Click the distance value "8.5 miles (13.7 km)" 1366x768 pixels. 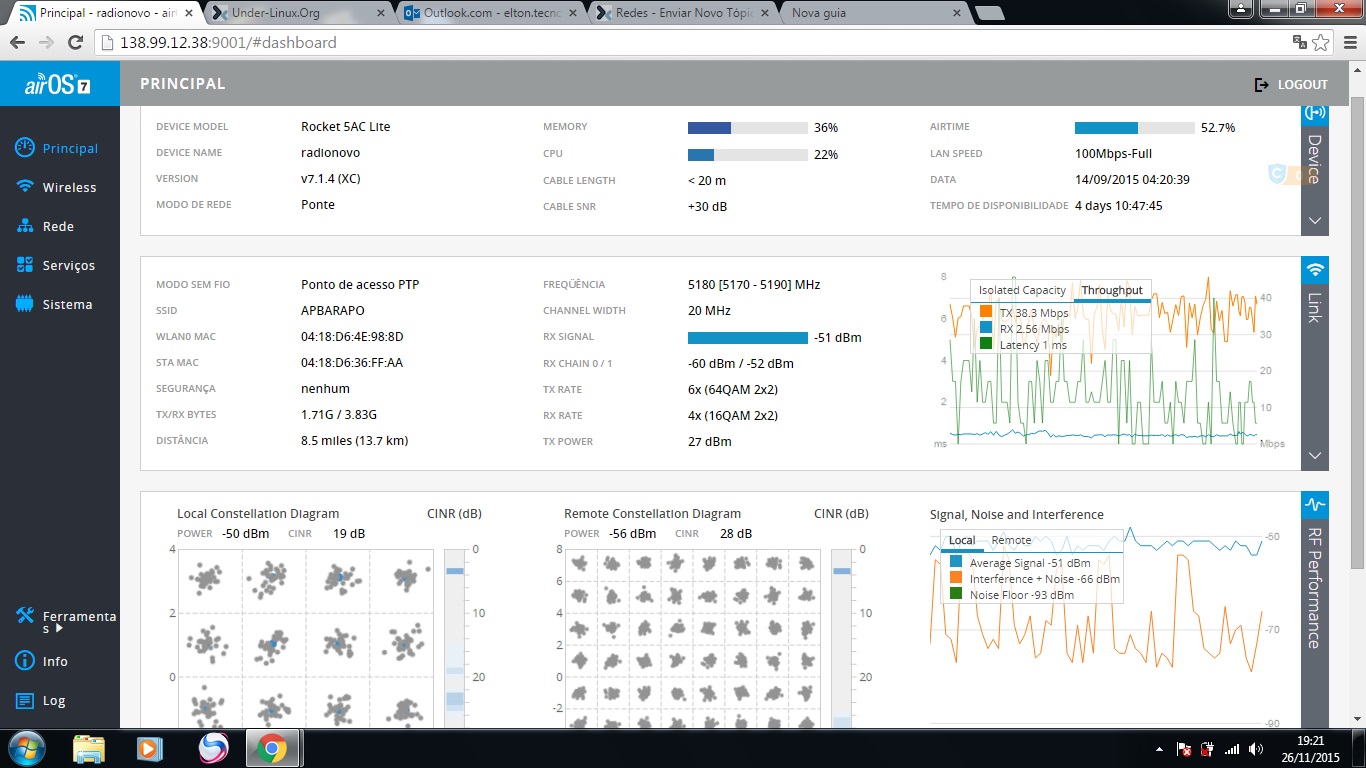click(x=355, y=441)
